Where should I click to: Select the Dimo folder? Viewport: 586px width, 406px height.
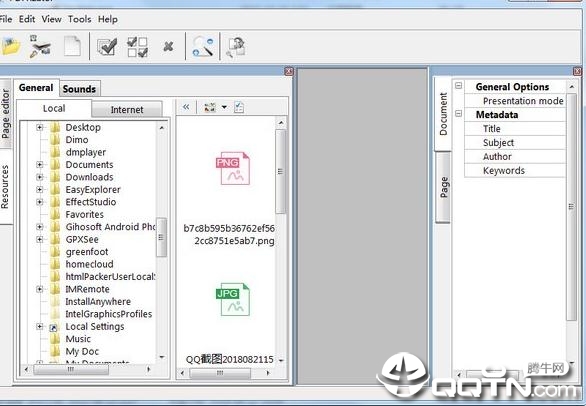pos(77,140)
